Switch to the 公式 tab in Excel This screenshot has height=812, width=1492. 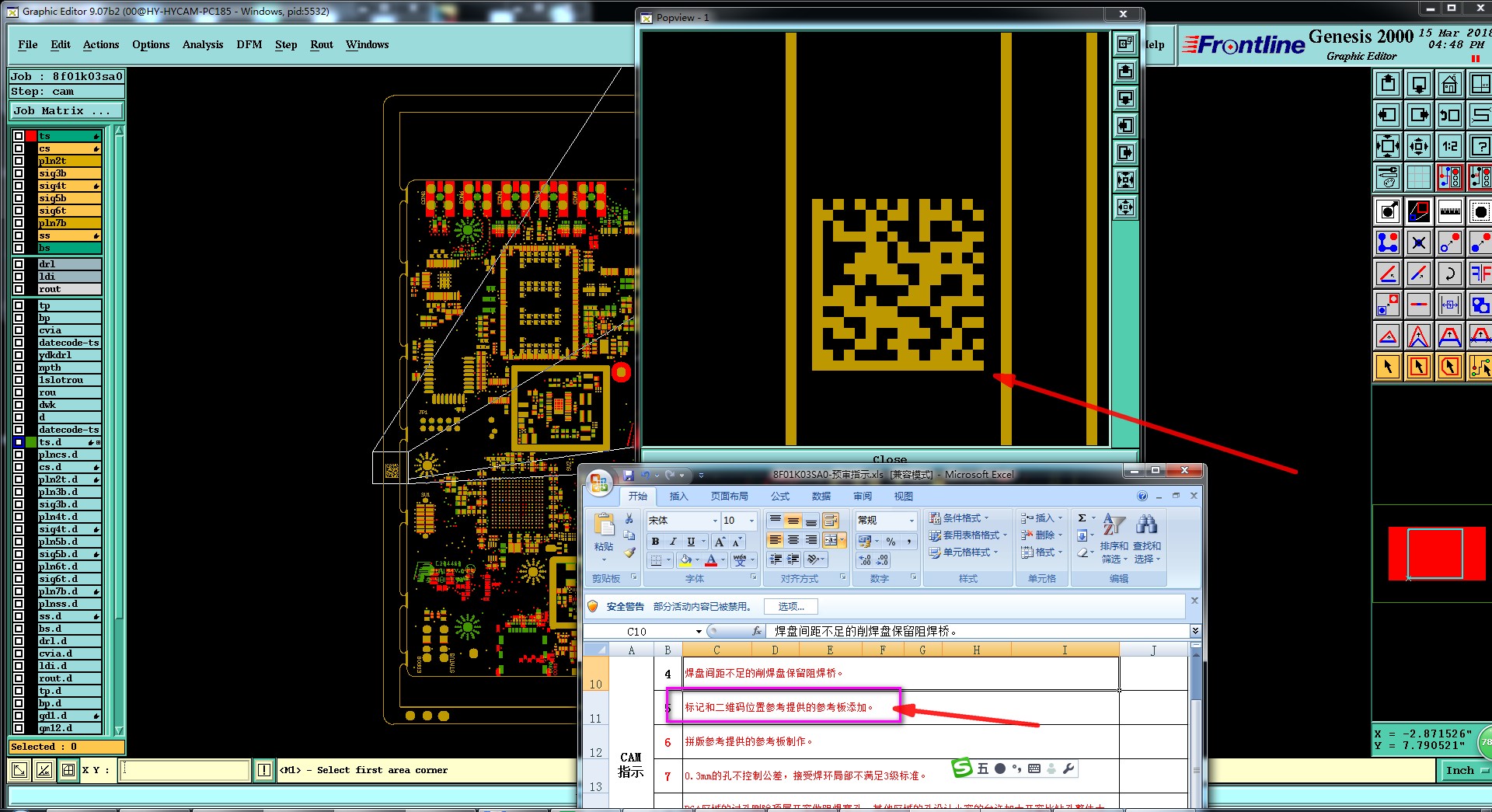[x=779, y=497]
